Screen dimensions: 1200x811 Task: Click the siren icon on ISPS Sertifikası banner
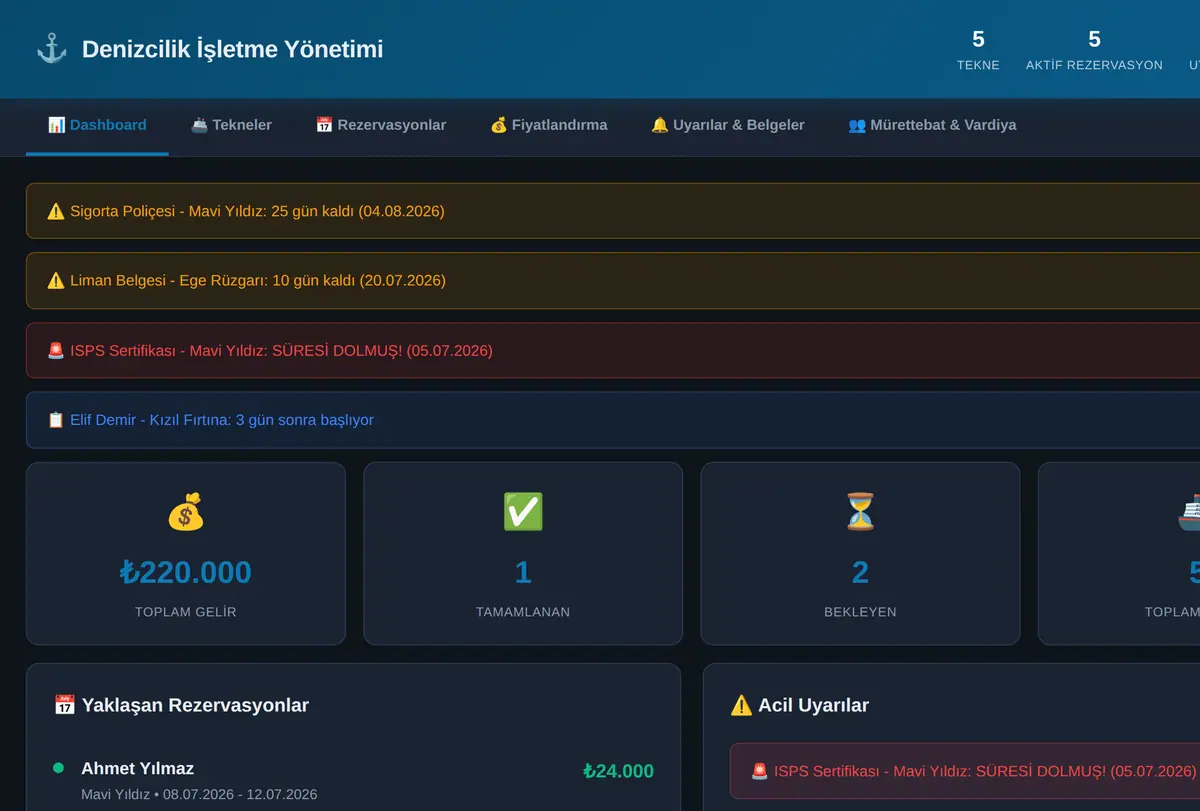click(56, 351)
